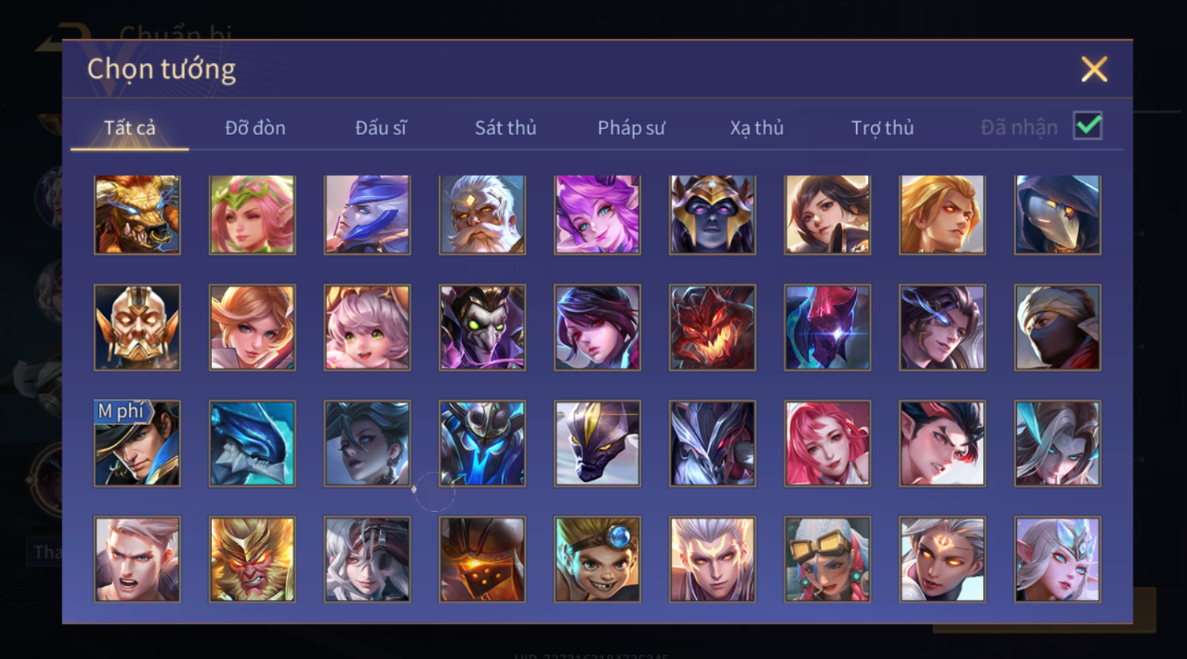Pick the girl with yellow goggles
This screenshot has height=659, width=1187.
(827, 559)
